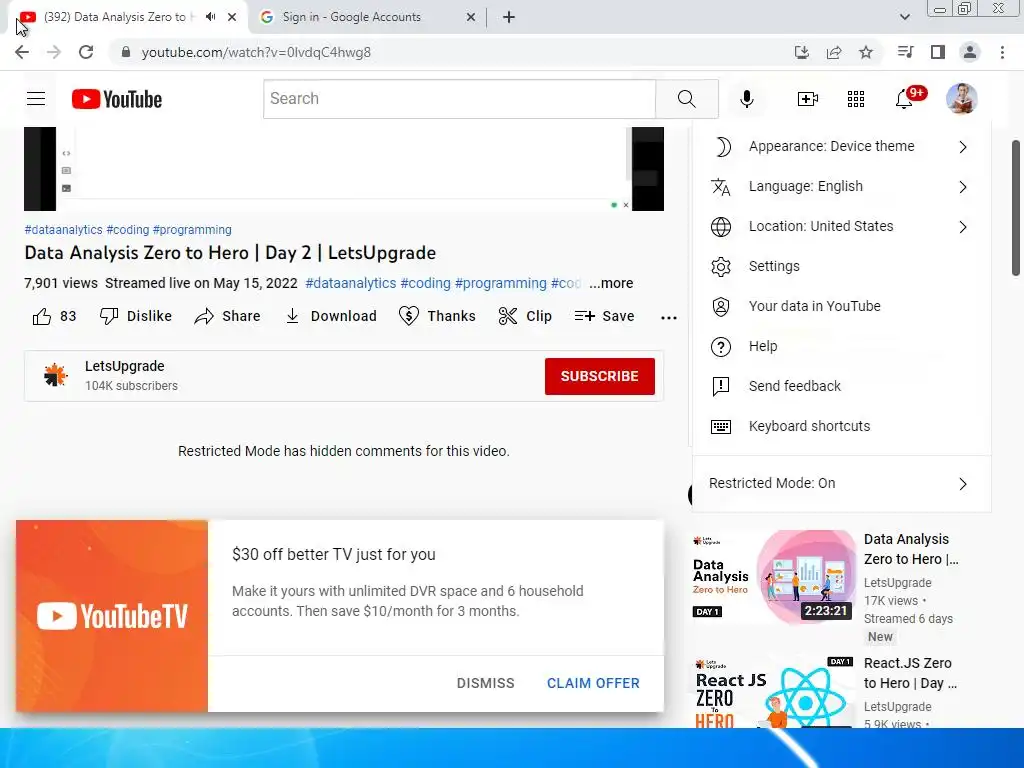
Task: Close the video overlay ad with the X
Action: 626,205
